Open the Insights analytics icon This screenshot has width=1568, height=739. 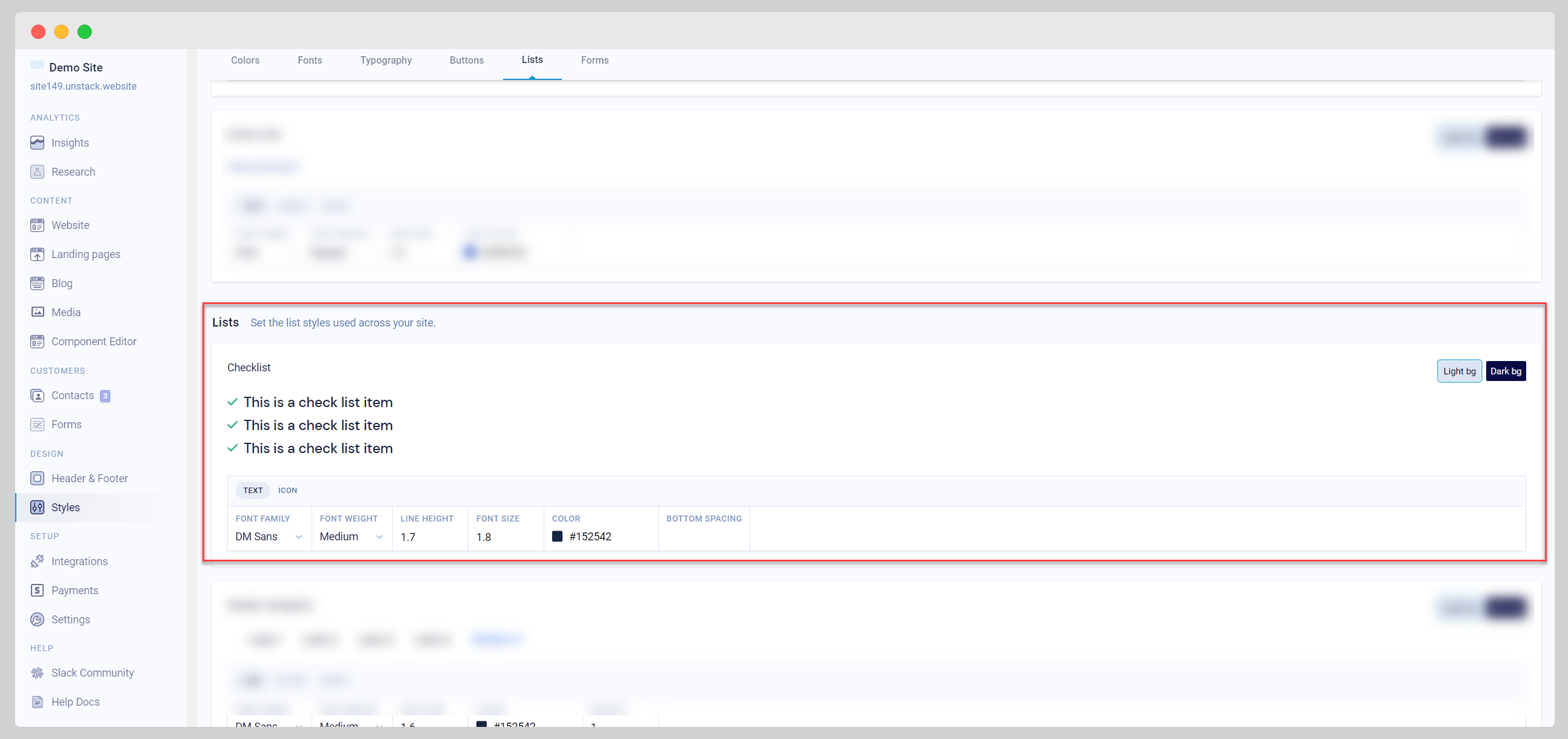point(37,143)
